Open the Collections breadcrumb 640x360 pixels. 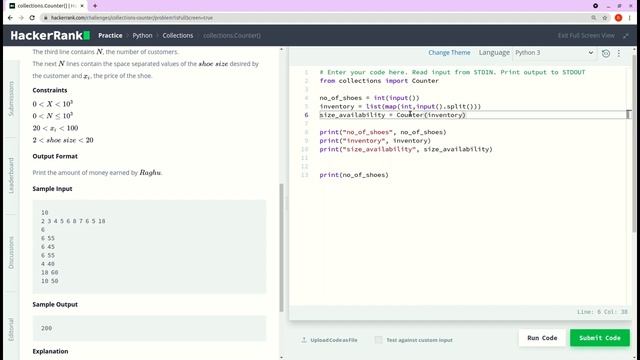[x=178, y=36]
